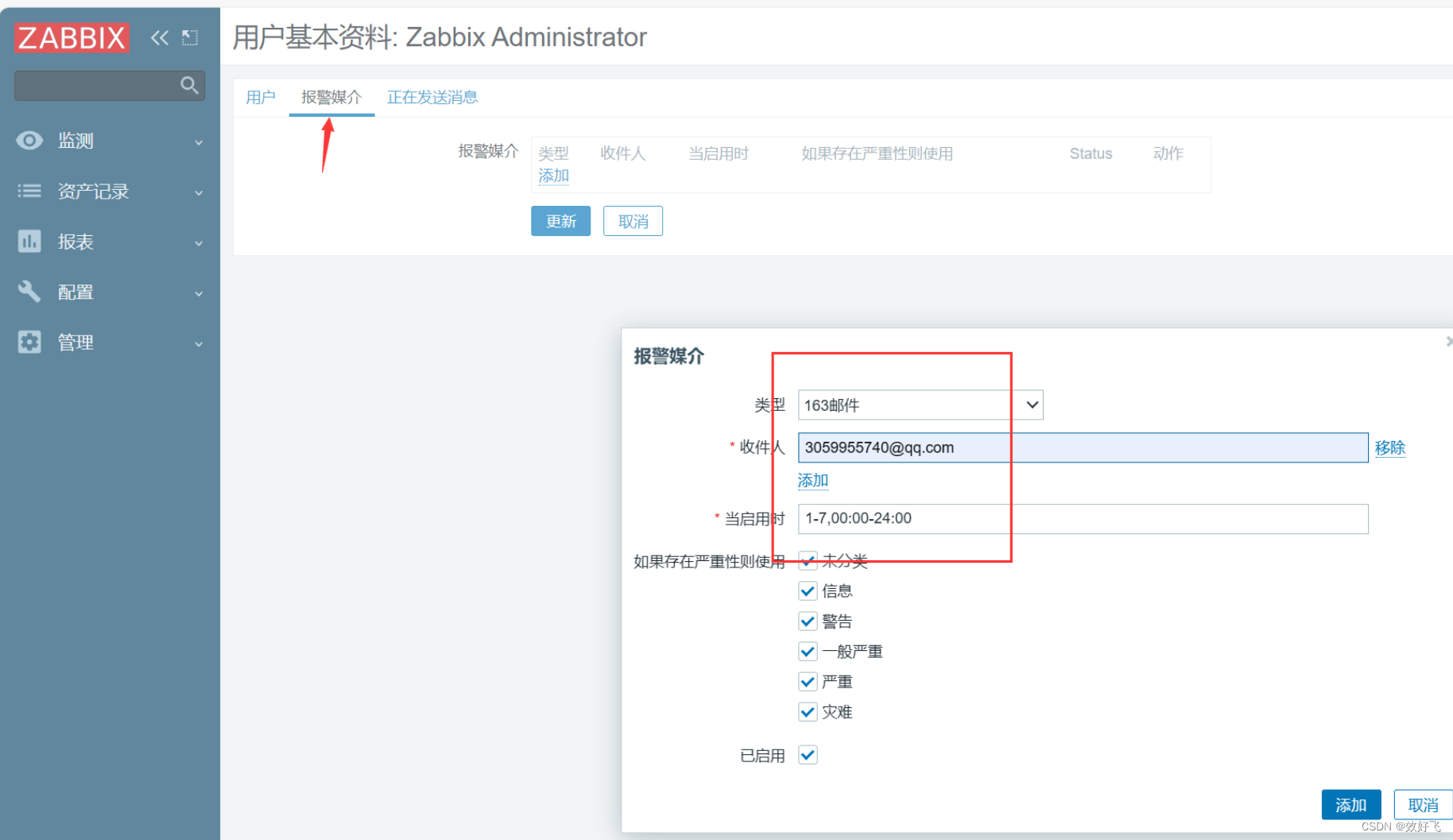Click the Status column header
The width and height of the screenshot is (1453, 840).
tap(1091, 153)
